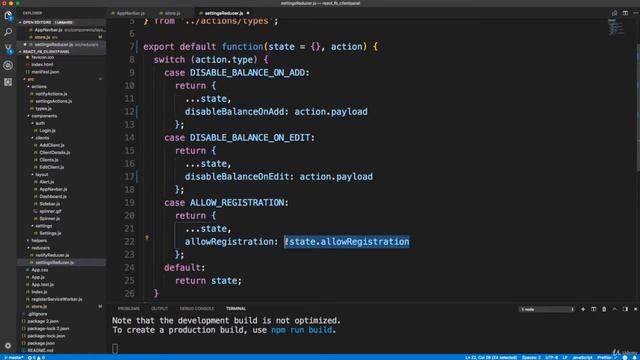Viewport: 640px width, 360px height.
Task: Select the Terminal panel tab
Action: pyautogui.click(x=236, y=309)
